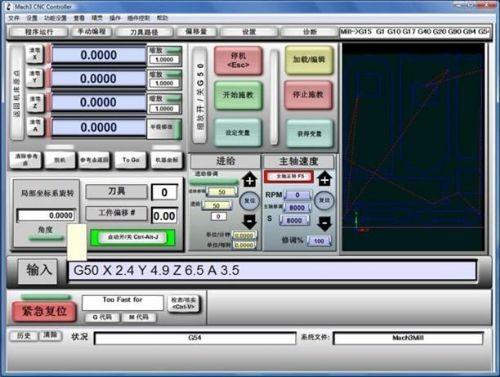Screen dimensions: 500x377
Task: Click the red 停止施教 button
Action: click(x=308, y=95)
